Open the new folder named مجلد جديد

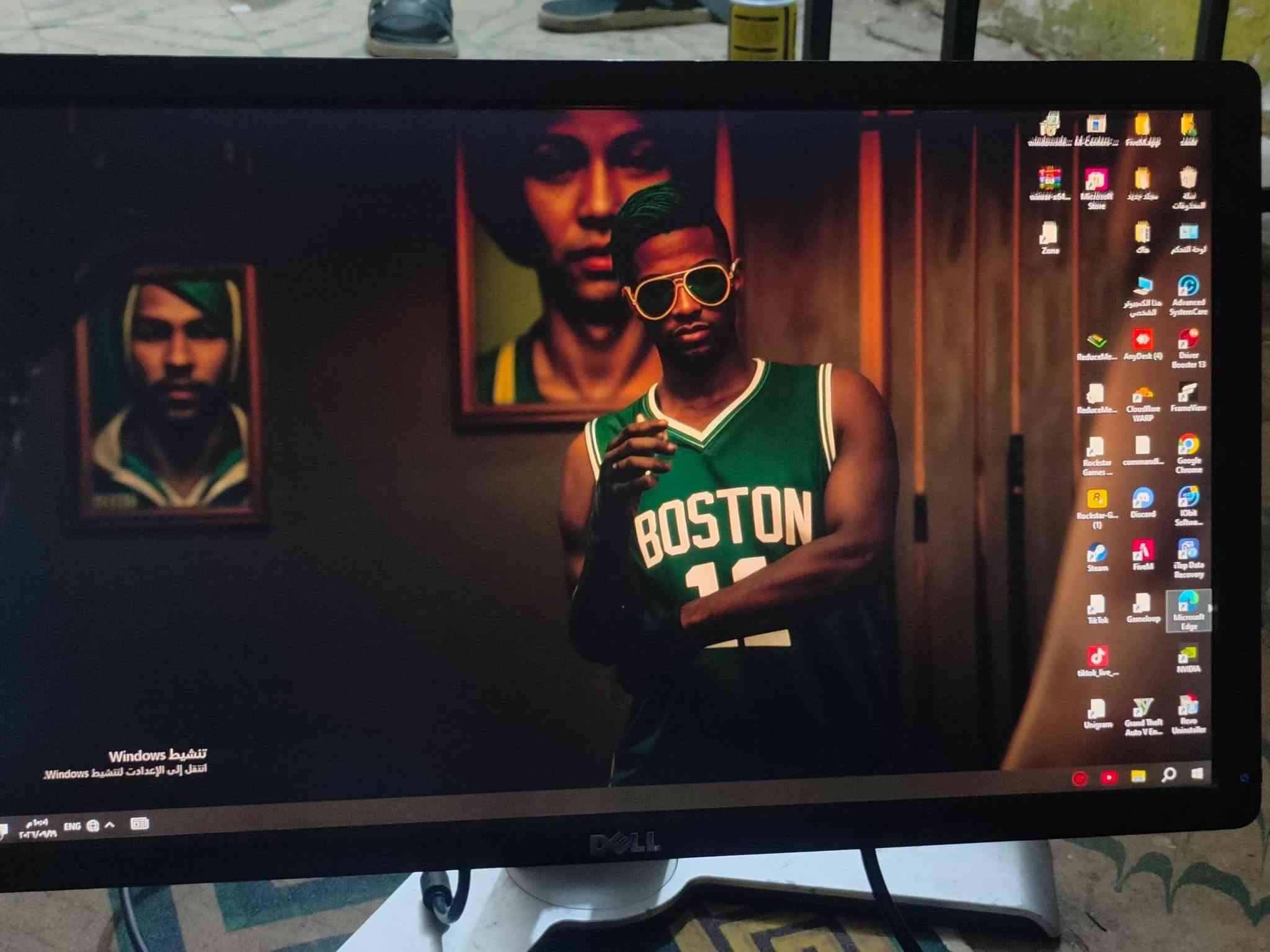click(1142, 184)
